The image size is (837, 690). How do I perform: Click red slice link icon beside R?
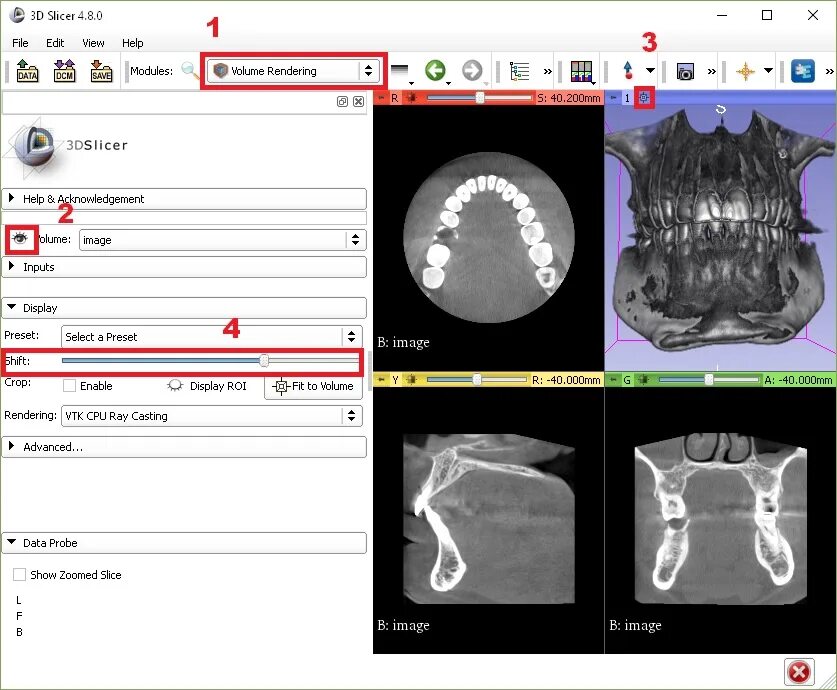(x=412, y=98)
